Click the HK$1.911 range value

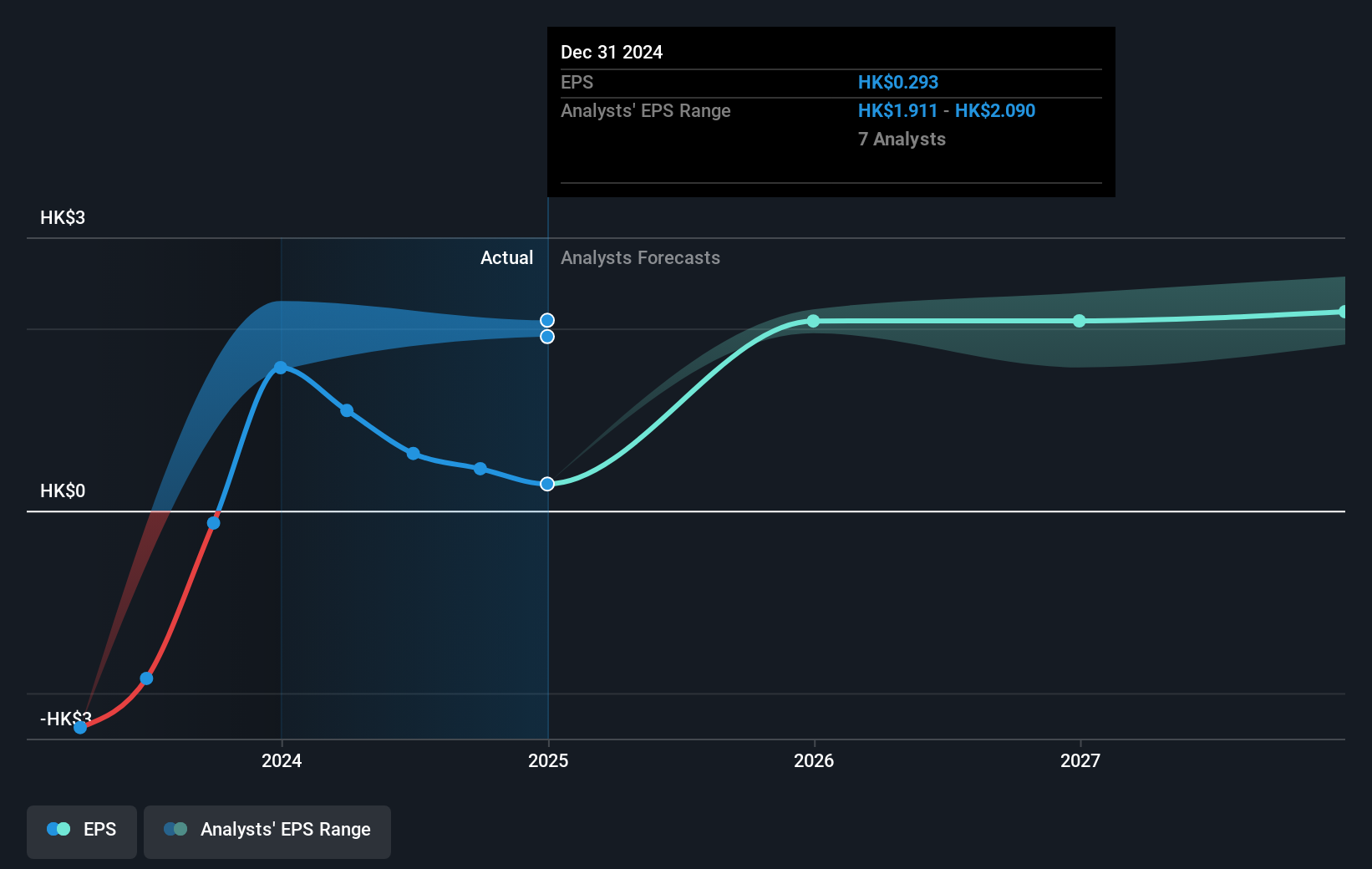(x=897, y=110)
